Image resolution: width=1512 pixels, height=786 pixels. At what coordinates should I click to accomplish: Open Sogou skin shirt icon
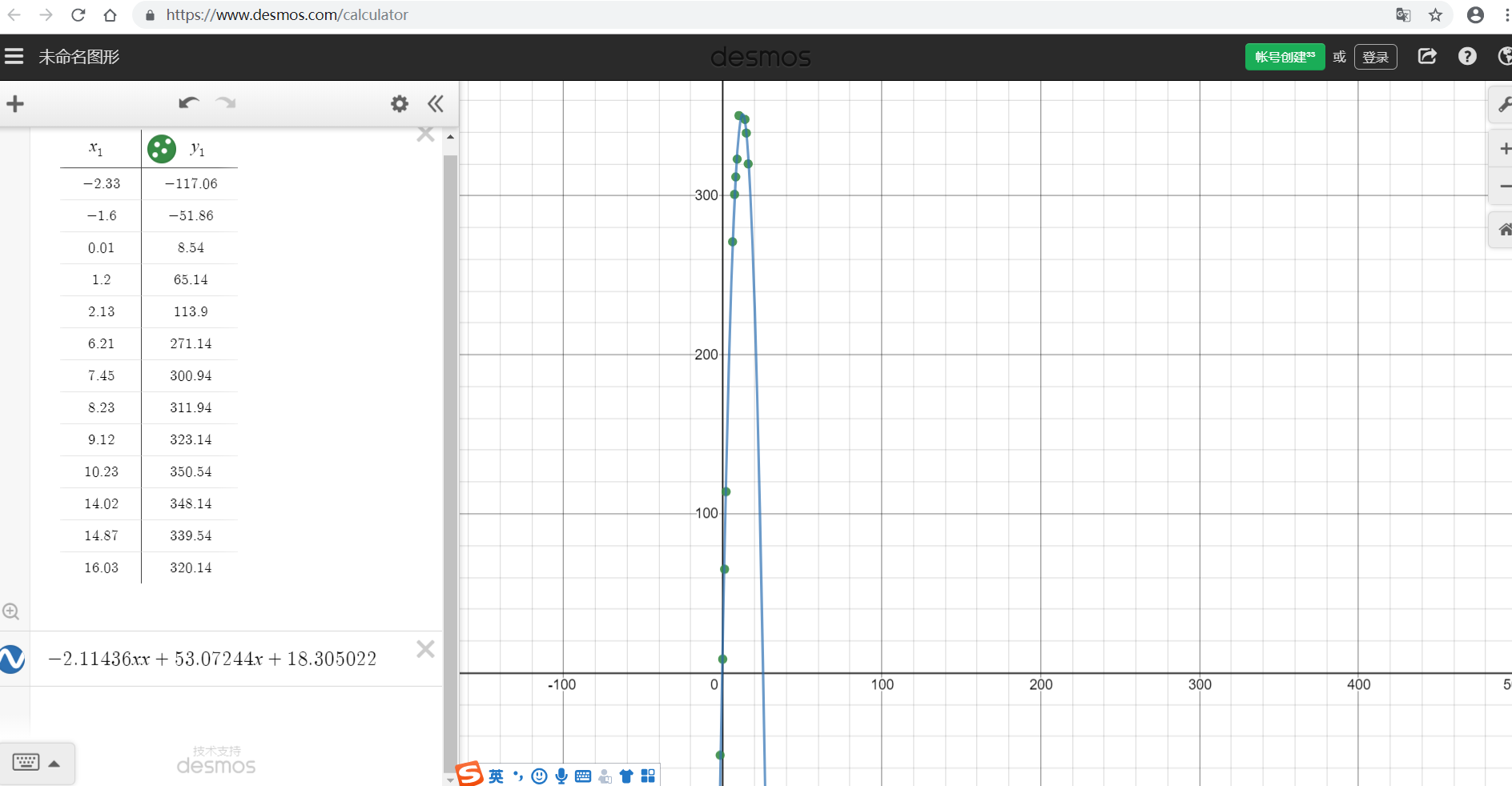point(626,776)
